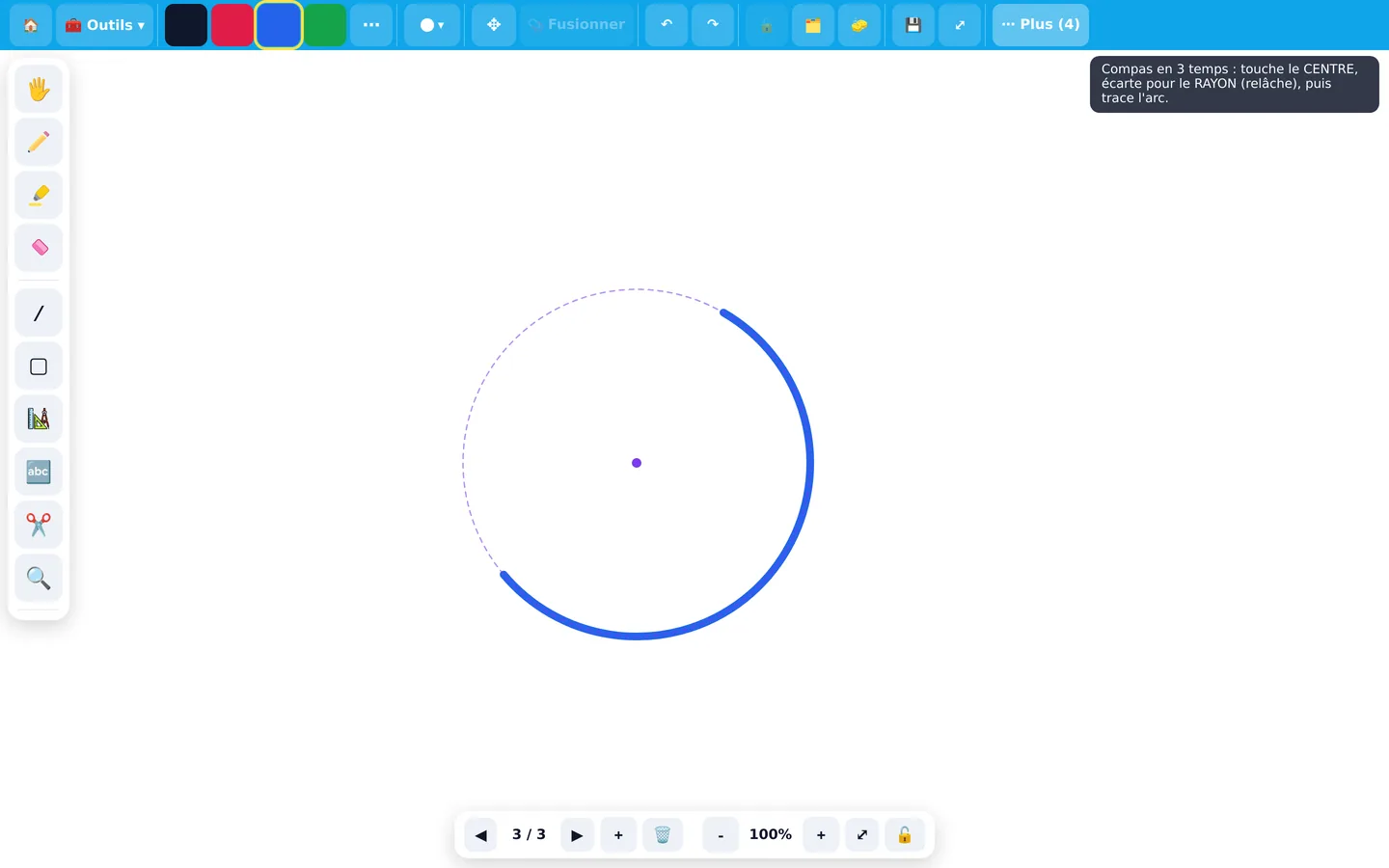The image size is (1389, 868).
Task: Select the scissors cut tool
Action: [39, 526]
